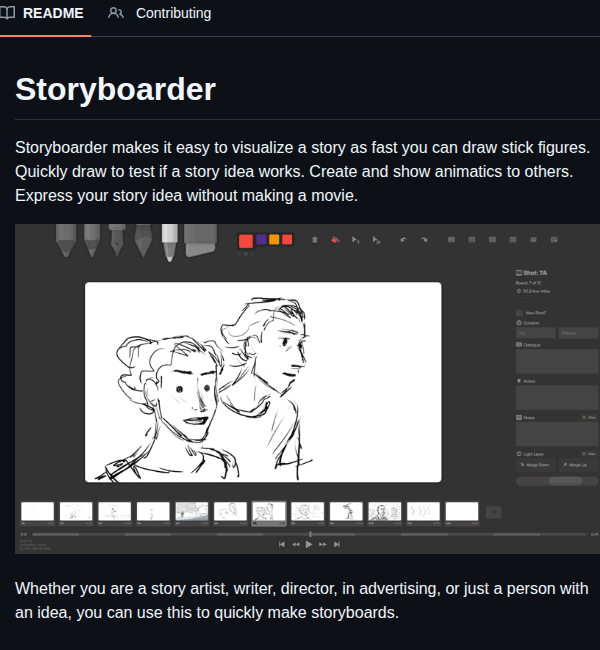Open the thumbnail of figure swinging a bat
The height and width of the screenshot is (650, 600).
point(346,512)
